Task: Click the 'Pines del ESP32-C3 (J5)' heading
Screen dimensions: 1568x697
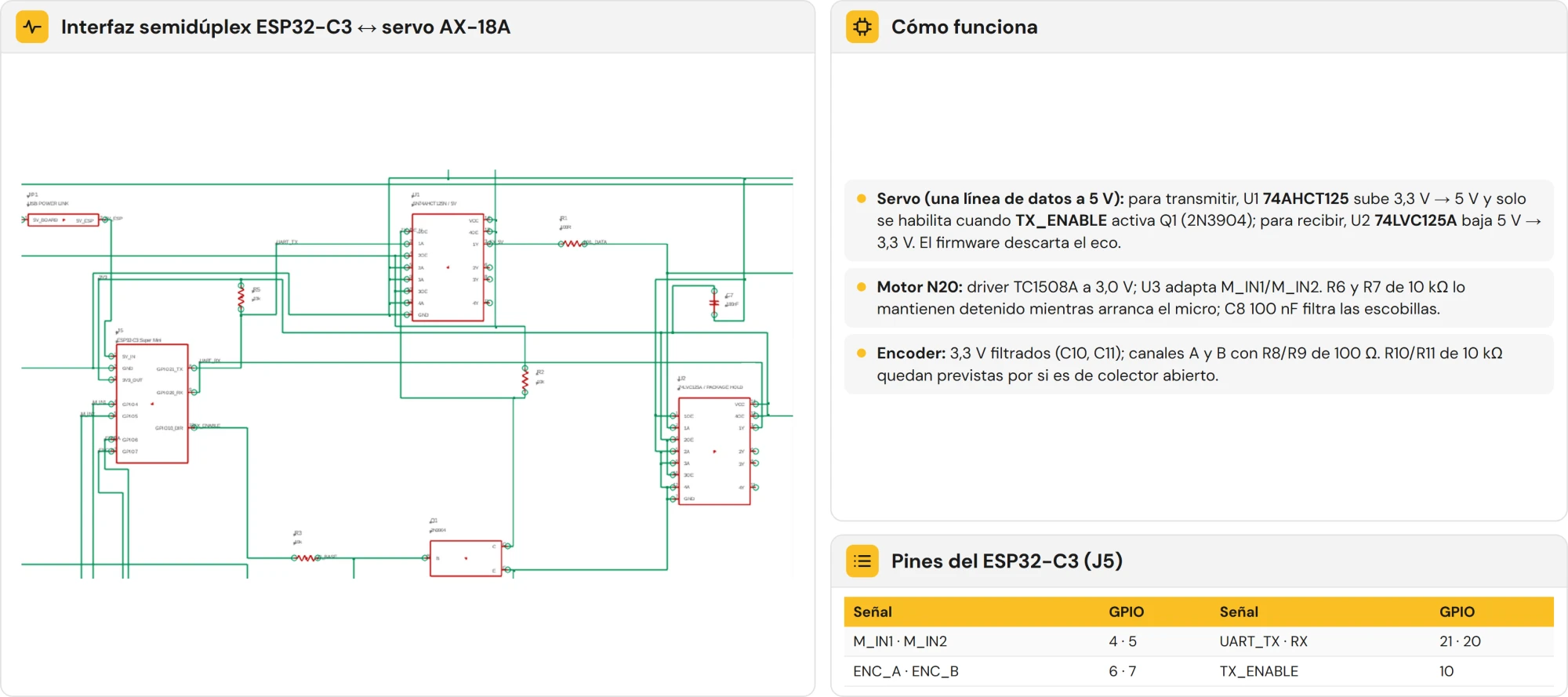Action: tap(1007, 561)
